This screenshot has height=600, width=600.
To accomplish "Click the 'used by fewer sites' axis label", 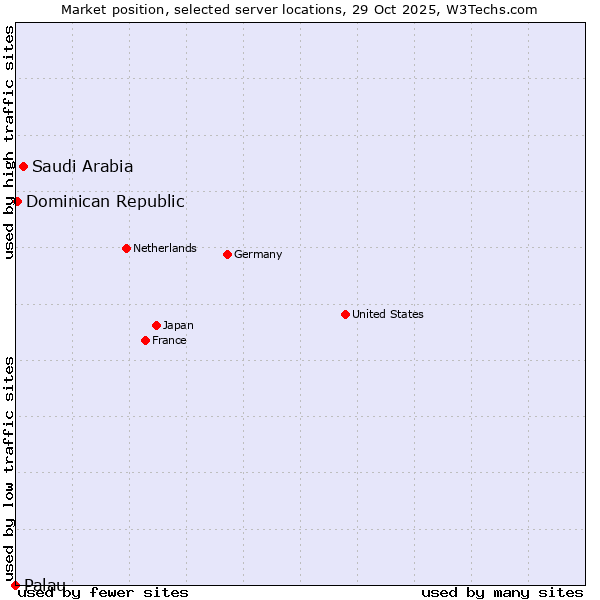I will pyautogui.click(x=104, y=592).
